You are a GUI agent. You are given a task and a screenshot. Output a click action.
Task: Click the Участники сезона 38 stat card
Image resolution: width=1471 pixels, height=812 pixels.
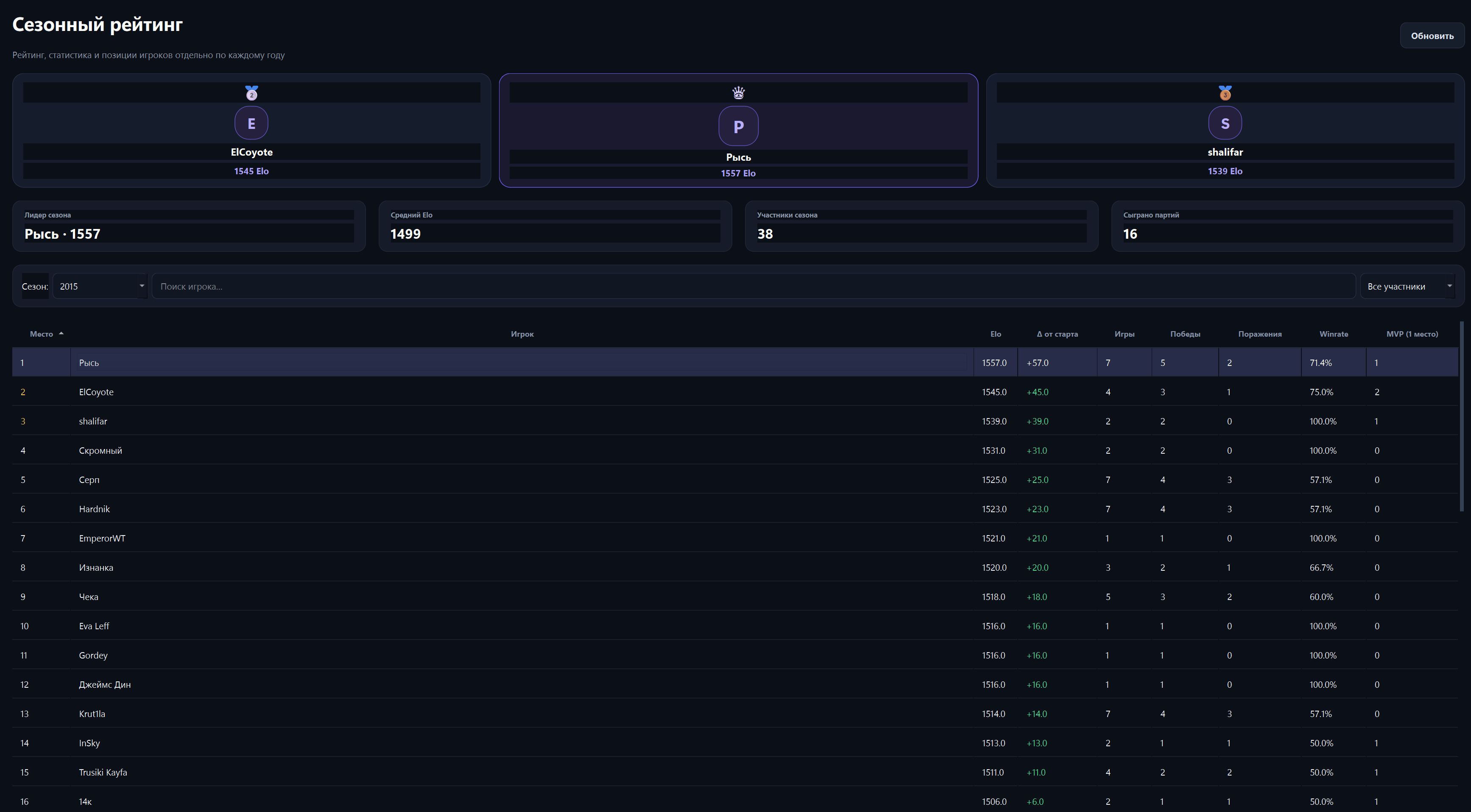[921, 226]
